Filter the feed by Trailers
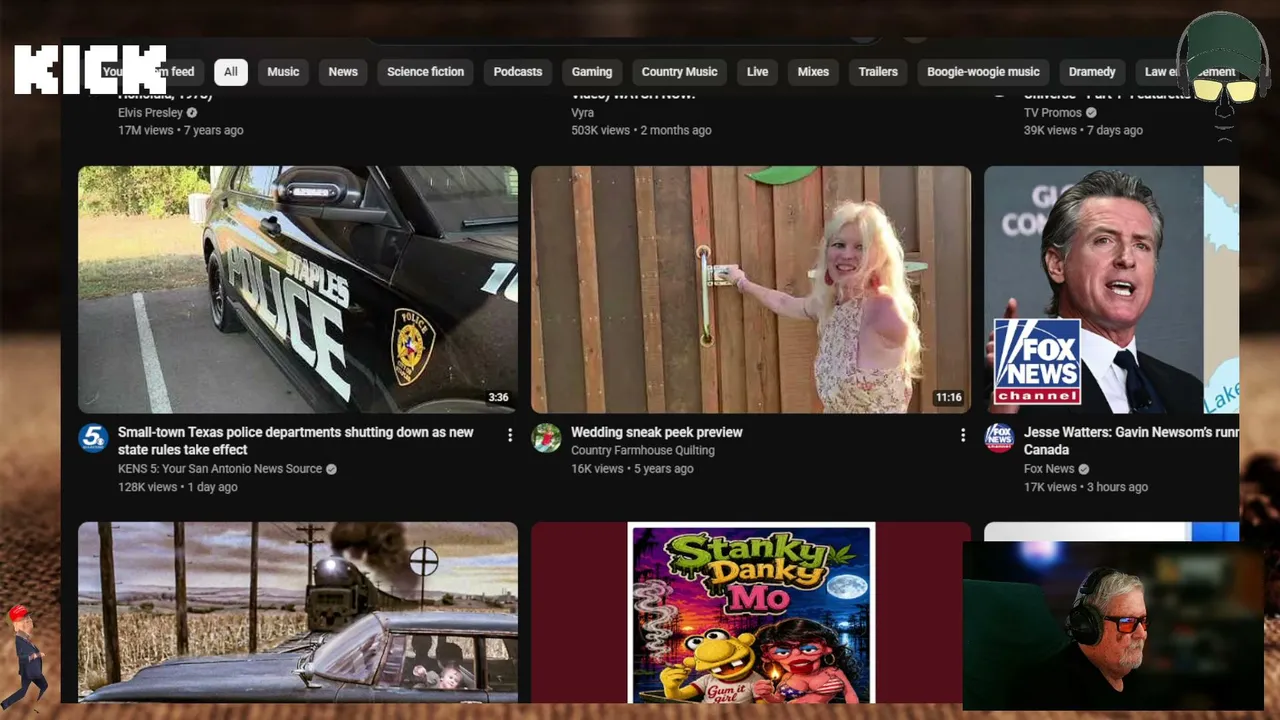This screenshot has width=1280, height=720. [878, 72]
